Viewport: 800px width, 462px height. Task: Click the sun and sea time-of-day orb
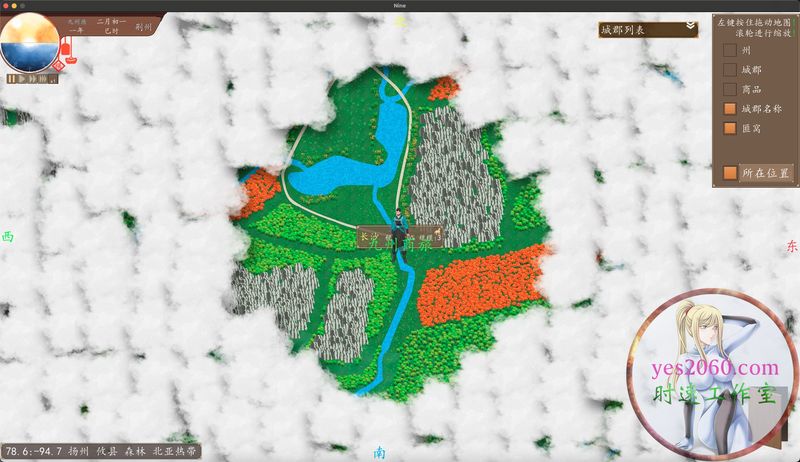coord(29,43)
